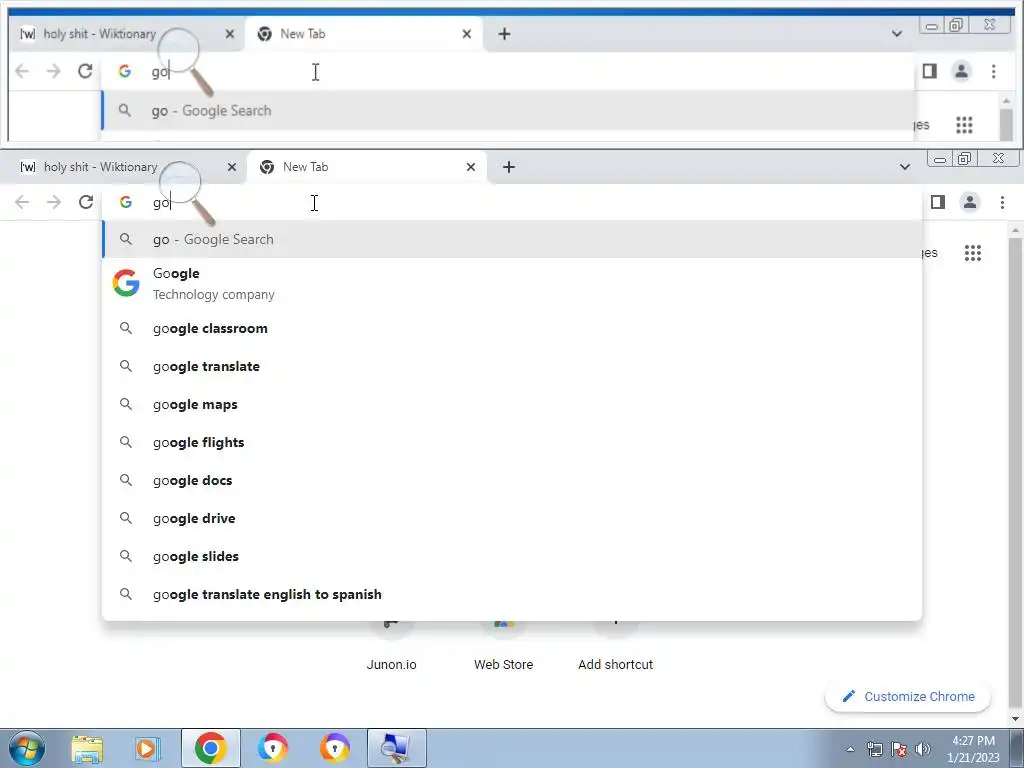
Task: Pick the 'google classroom' suggestion
Action: 512,328
